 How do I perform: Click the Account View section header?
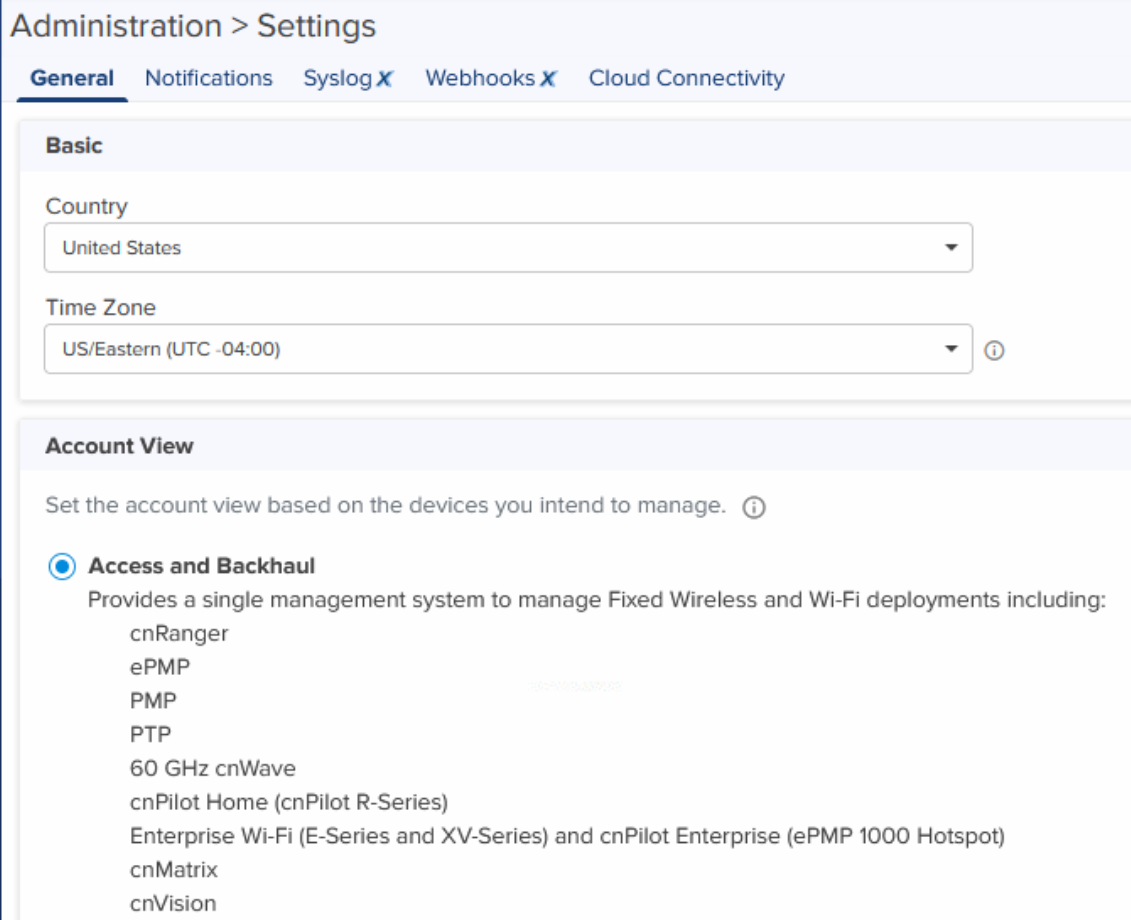point(119,446)
